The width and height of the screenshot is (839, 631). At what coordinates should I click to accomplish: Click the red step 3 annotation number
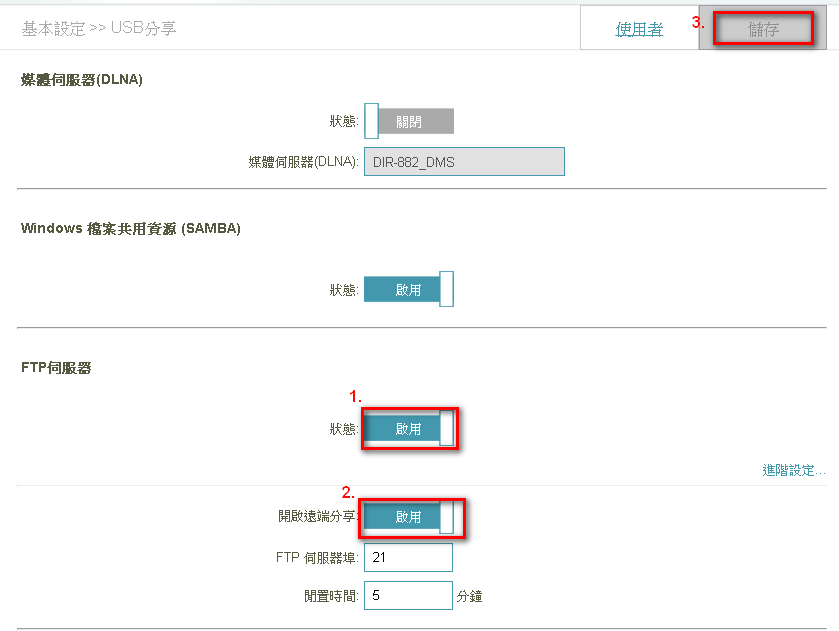(x=698, y=22)
